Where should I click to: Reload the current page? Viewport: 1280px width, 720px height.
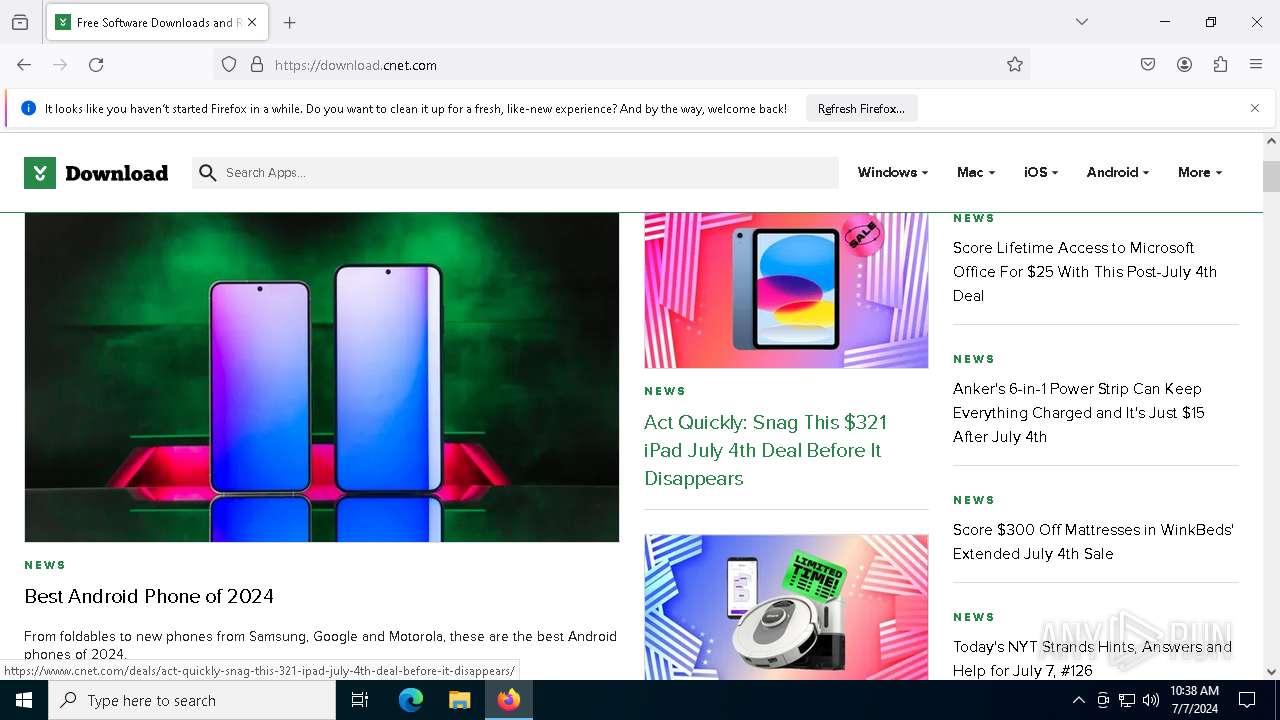tap(96, 65)
